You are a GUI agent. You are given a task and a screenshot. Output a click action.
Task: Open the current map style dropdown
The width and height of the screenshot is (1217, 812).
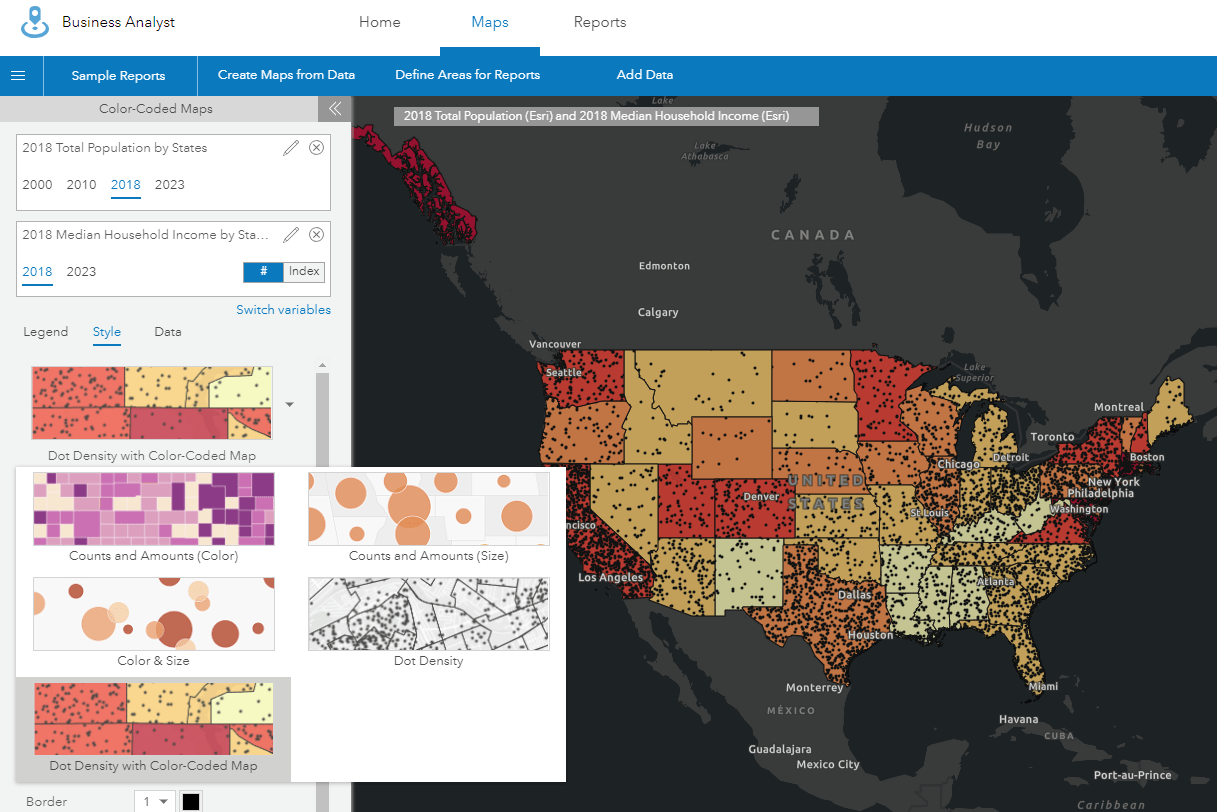(290, 403)
